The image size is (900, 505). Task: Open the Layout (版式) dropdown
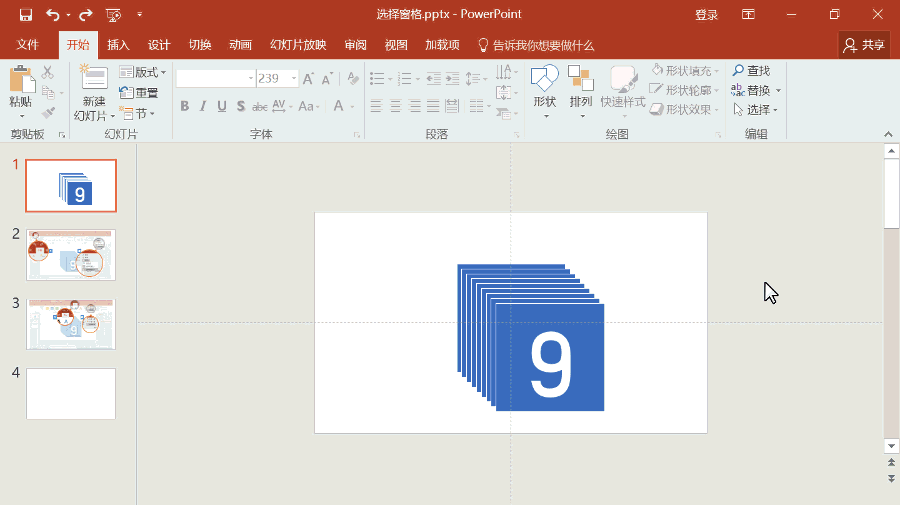tap(143, 72)
